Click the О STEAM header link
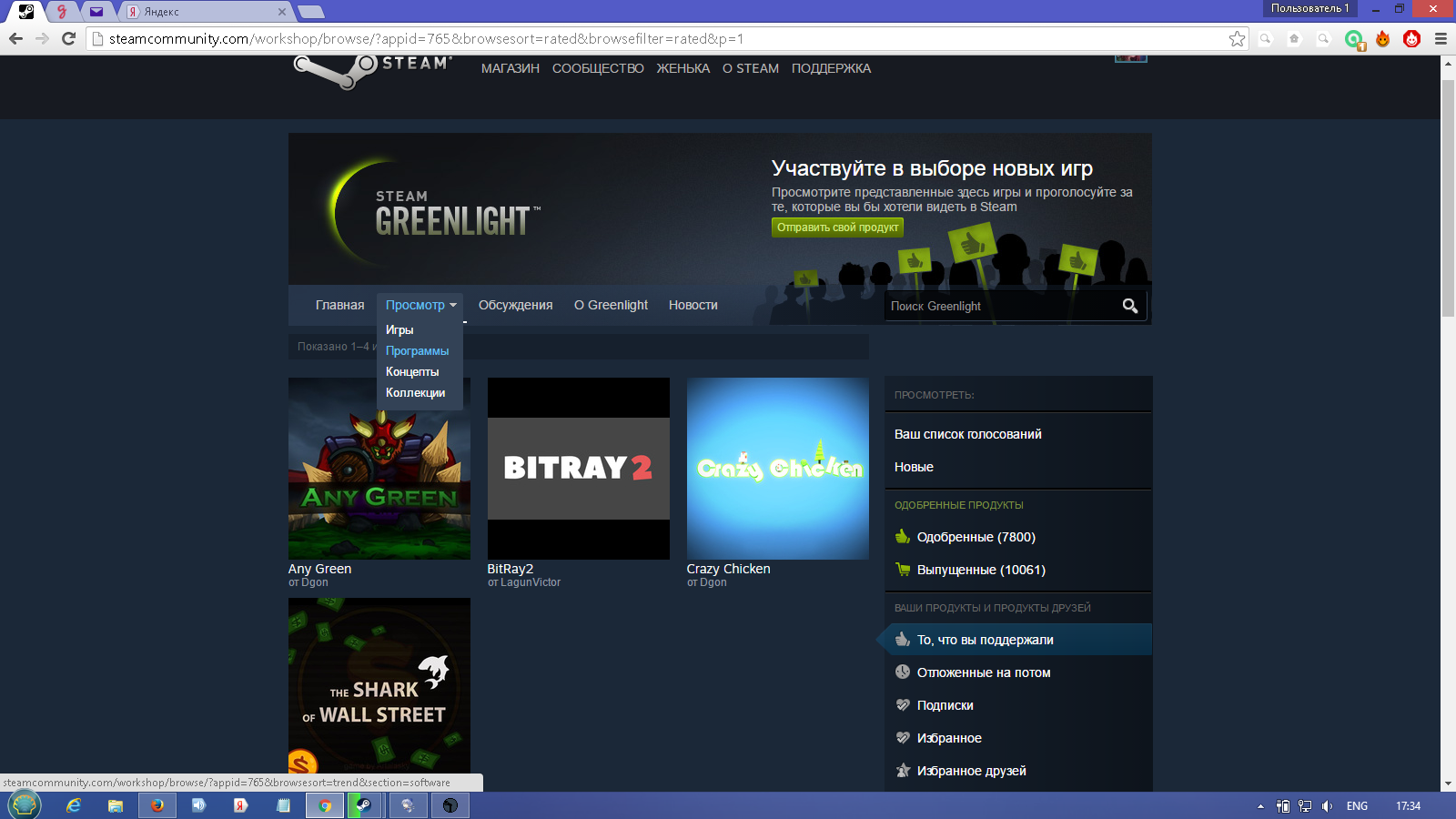Screen dimensions: 1456x819 751,68
